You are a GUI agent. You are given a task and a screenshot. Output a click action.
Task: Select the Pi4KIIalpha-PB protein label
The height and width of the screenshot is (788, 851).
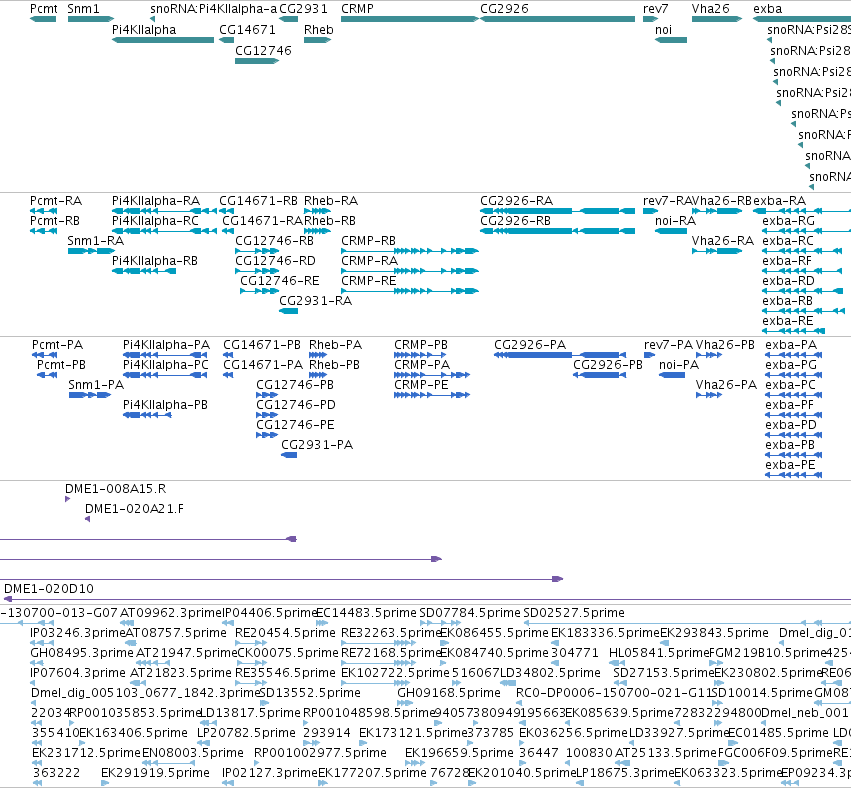tap(165, 405)
